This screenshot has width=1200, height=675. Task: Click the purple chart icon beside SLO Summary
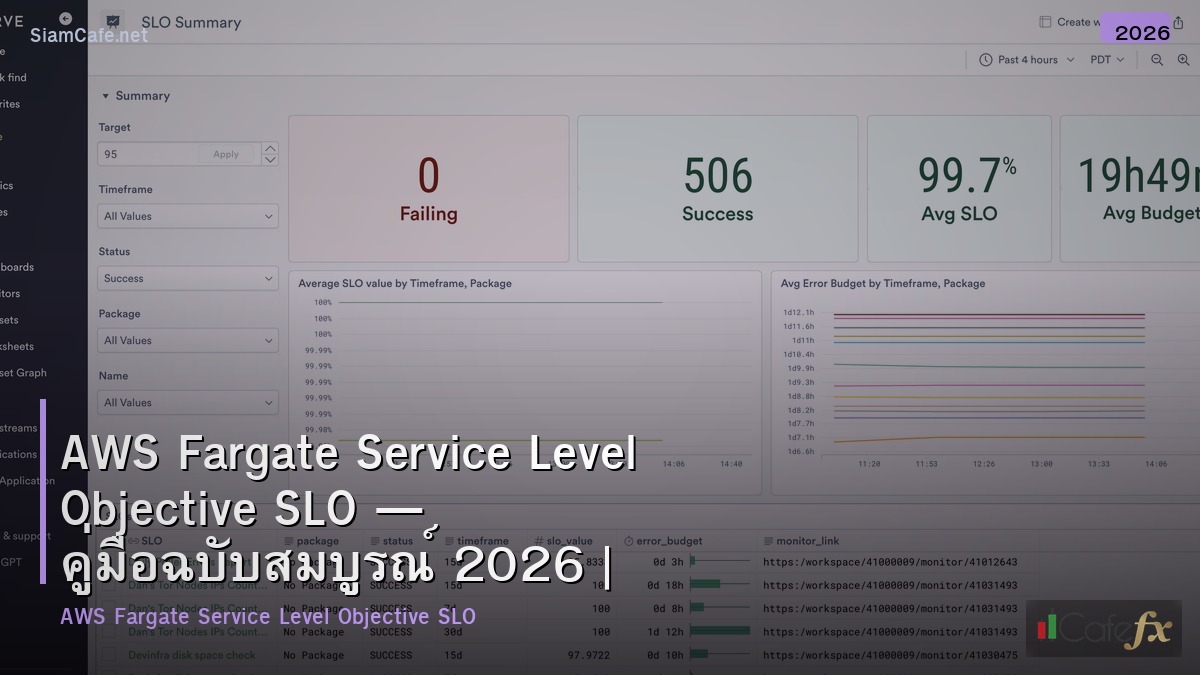[x=113, y=21]
